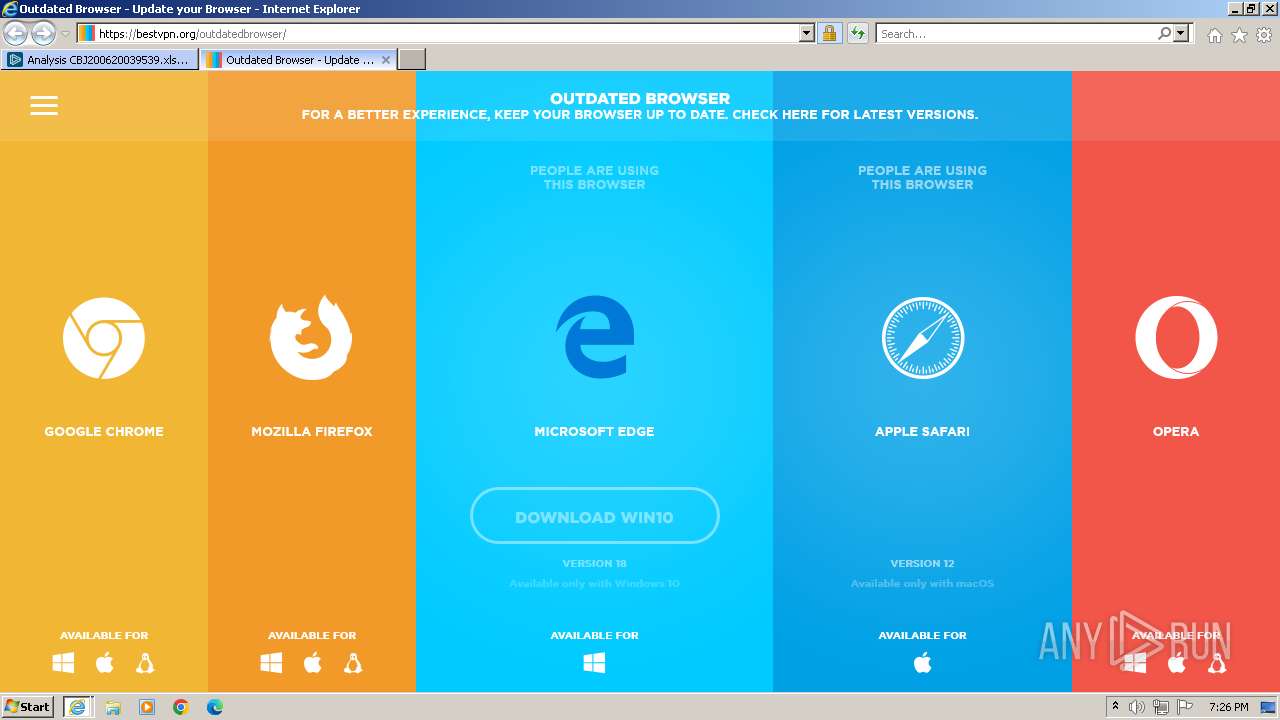
Task: Click the VERSION 18 text
Action: [594, 564]
